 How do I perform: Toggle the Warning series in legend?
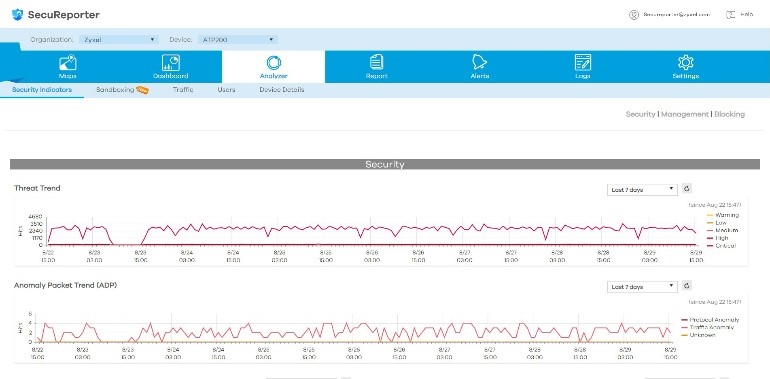pyautogui.click(x=722, y=215)
